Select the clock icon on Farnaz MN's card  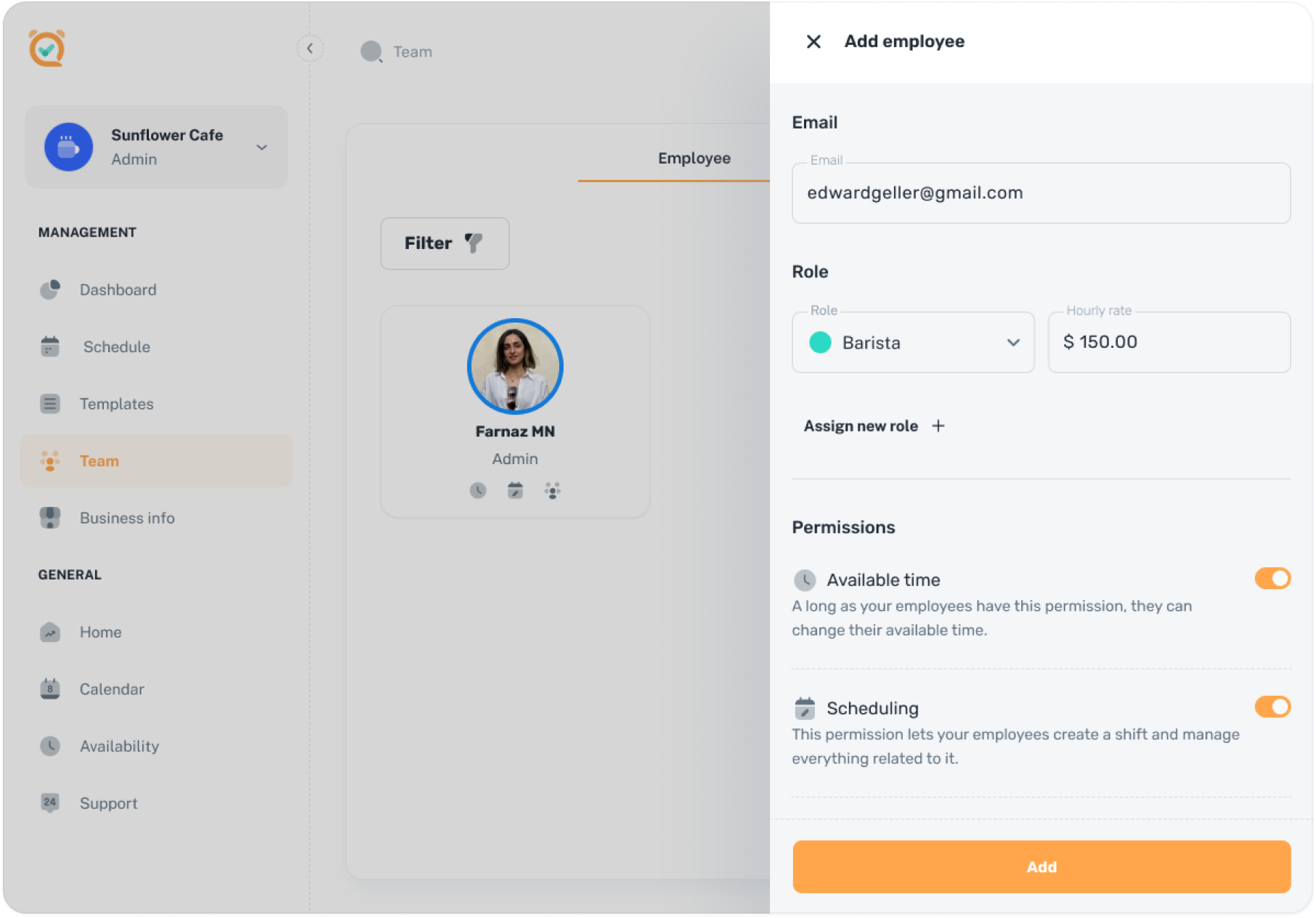(x=477, y=490)
